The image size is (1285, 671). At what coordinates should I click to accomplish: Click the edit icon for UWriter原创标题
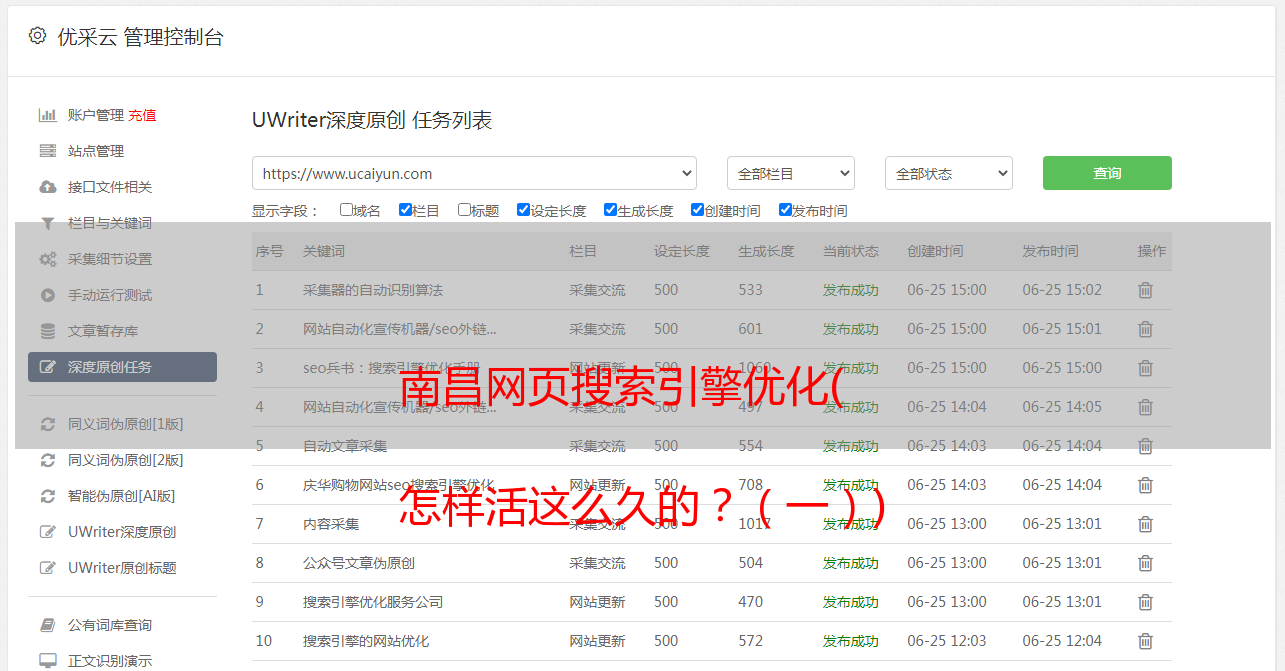pyautogui.click(x=47, y=568)
